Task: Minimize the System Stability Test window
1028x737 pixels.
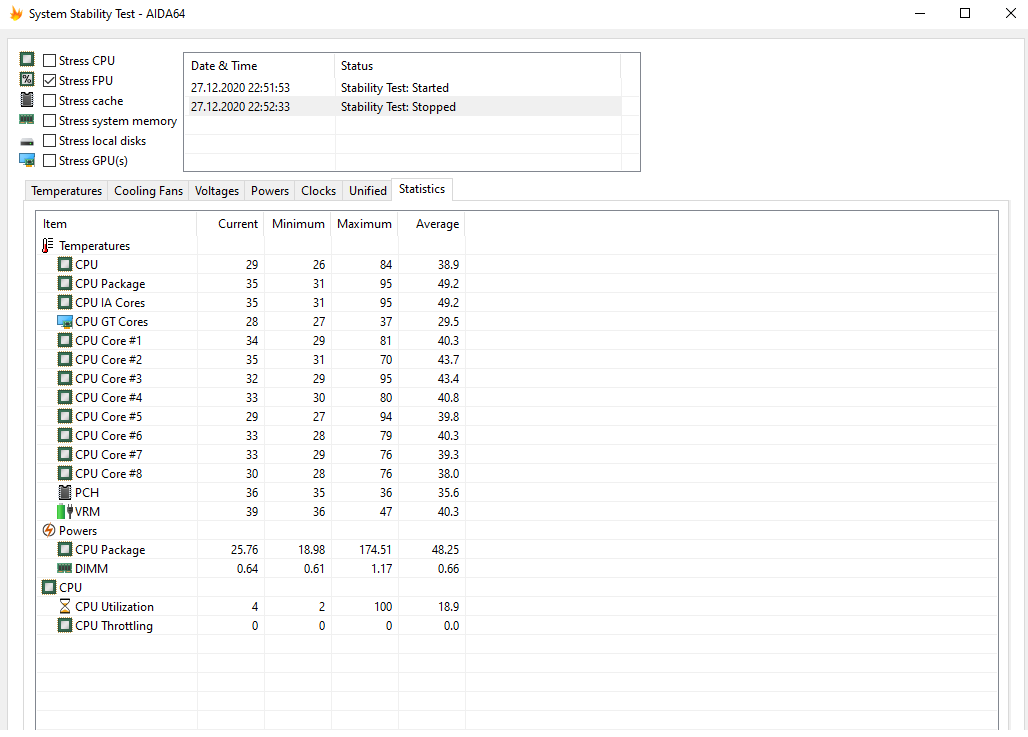Action: pos(920,13)
